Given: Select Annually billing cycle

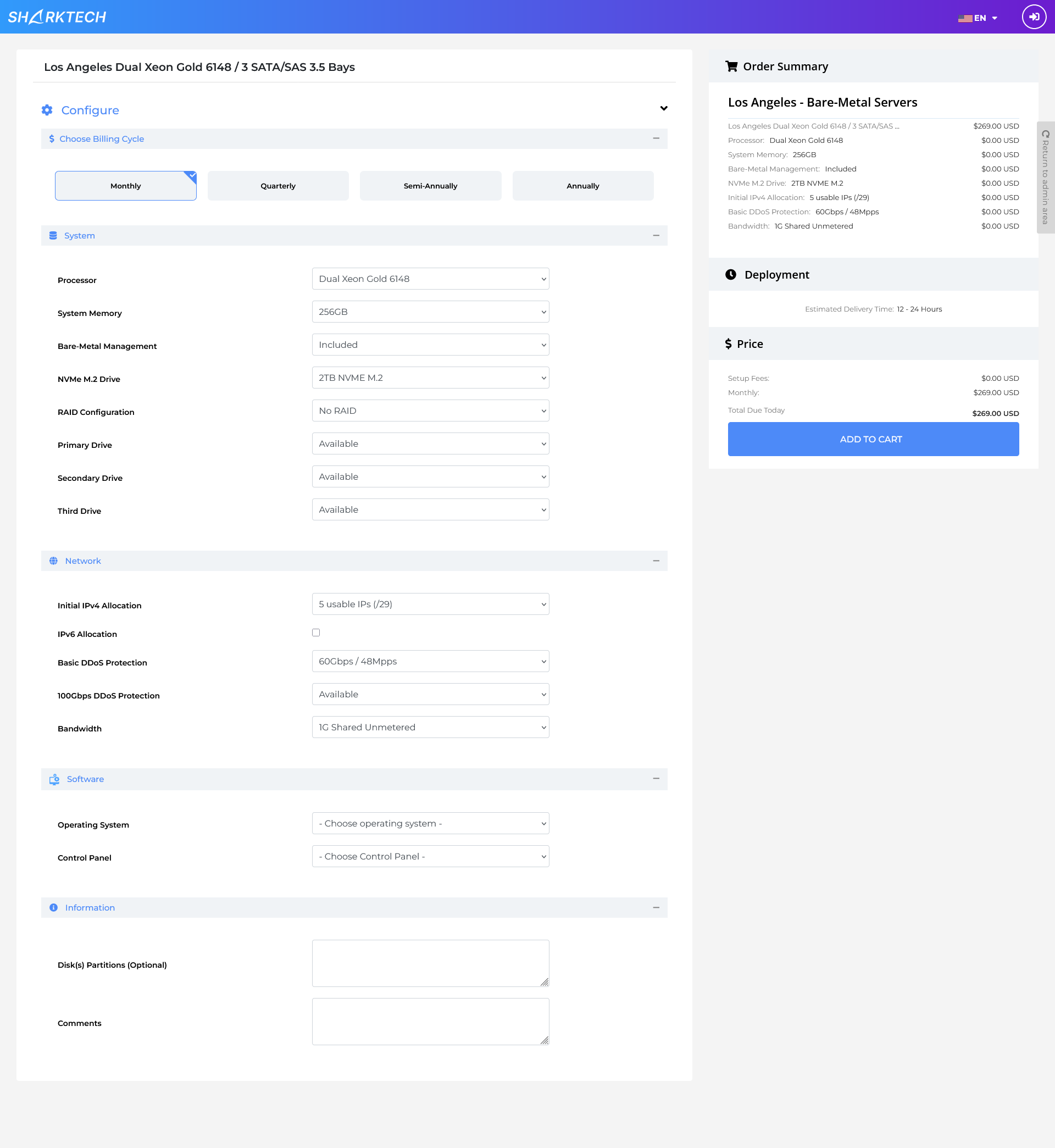Looking at the screenshot, I should pyautogui.click(x=583, y=186).
